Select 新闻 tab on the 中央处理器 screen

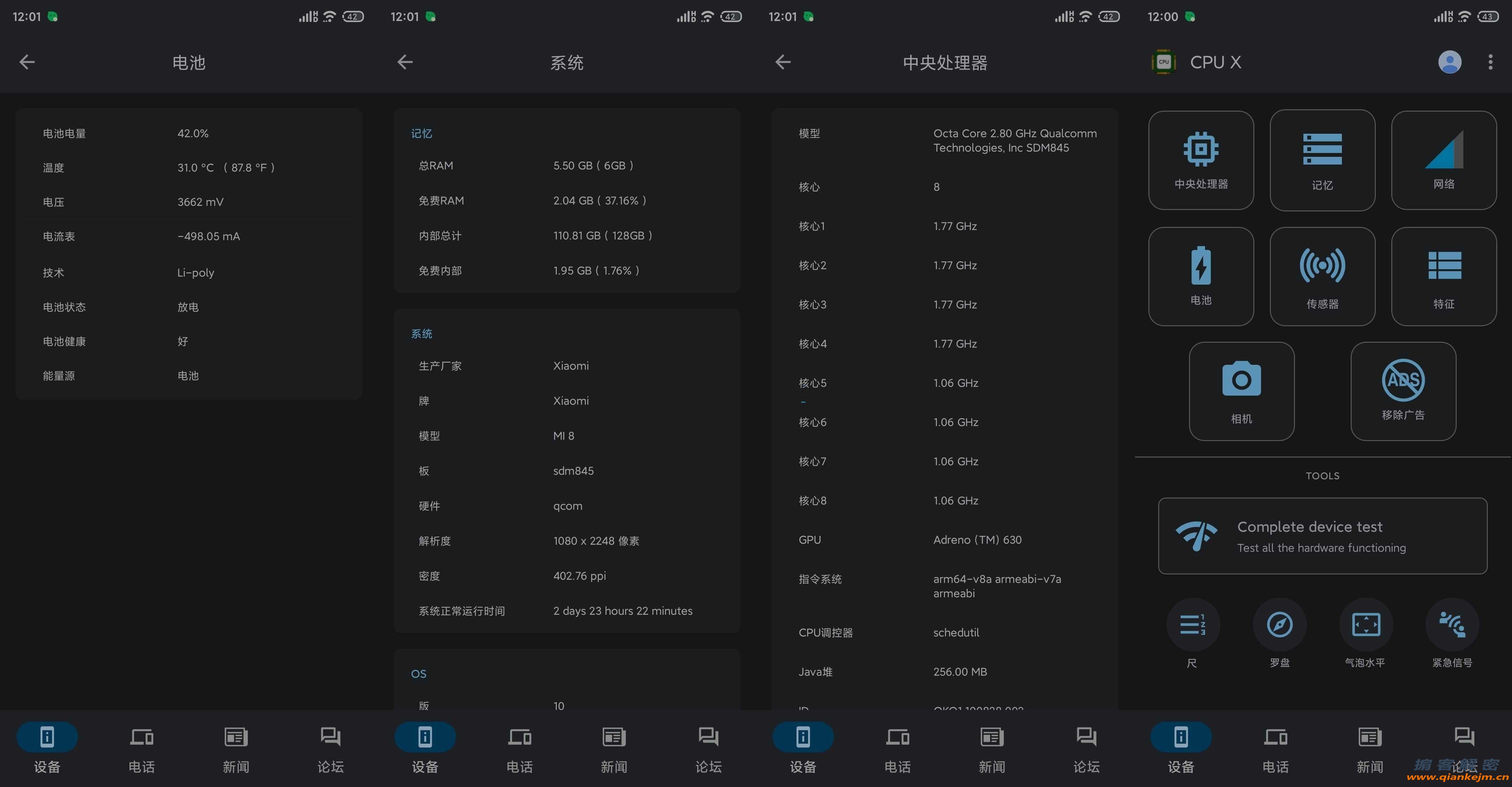pos(992,750)
